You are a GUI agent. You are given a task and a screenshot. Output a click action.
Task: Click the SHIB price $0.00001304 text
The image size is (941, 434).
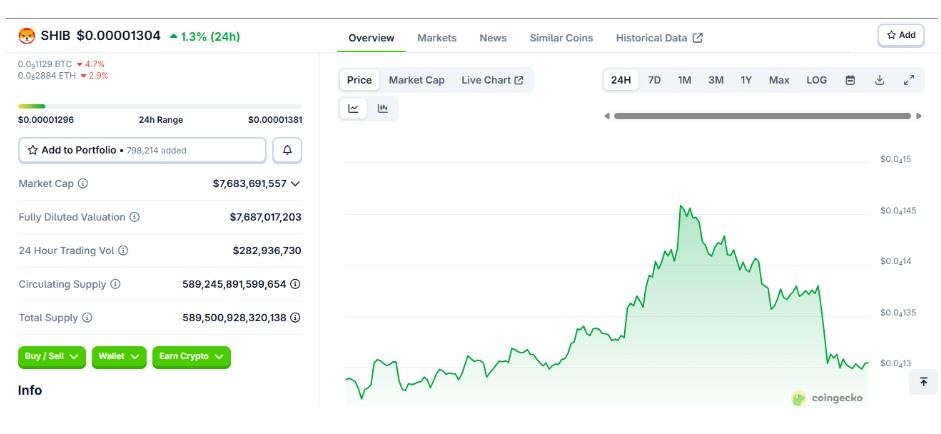tap(118, 36)
